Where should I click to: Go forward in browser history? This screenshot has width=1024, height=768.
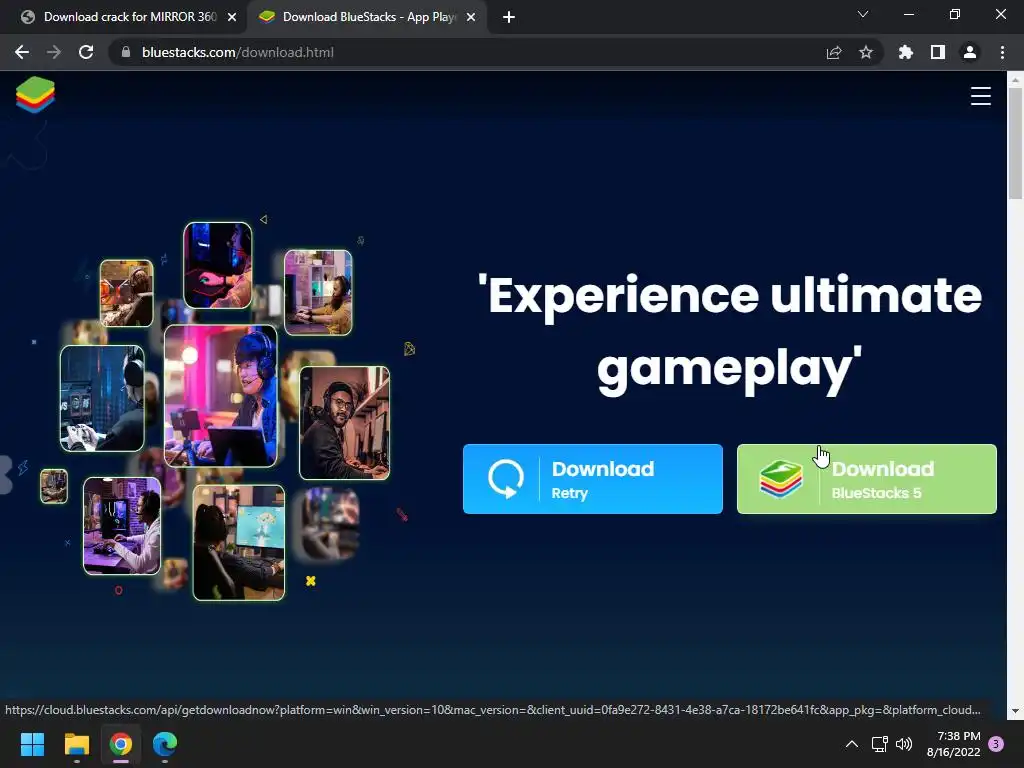54,52
